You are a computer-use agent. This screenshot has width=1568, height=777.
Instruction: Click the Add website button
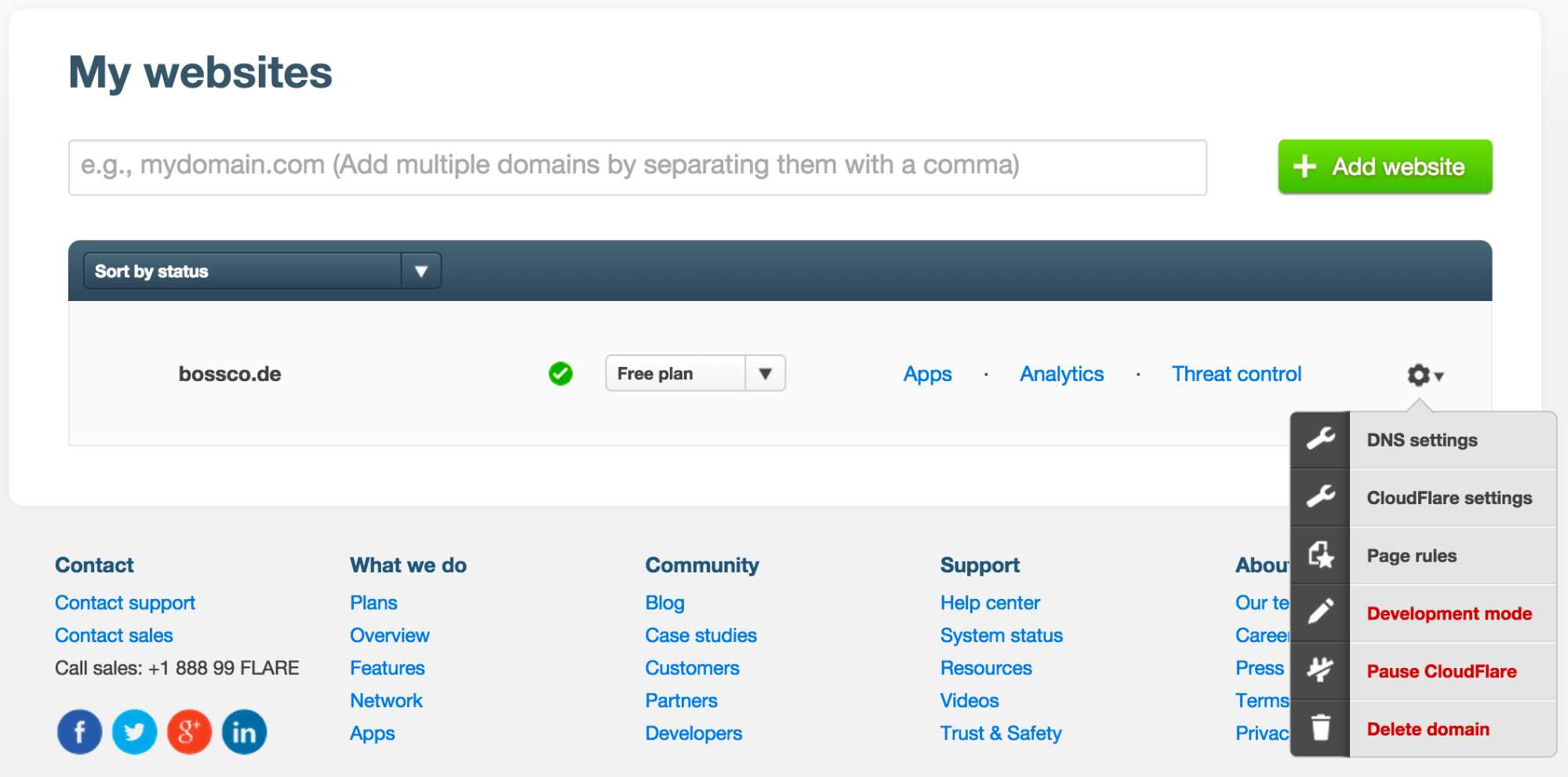[1384, 166]
